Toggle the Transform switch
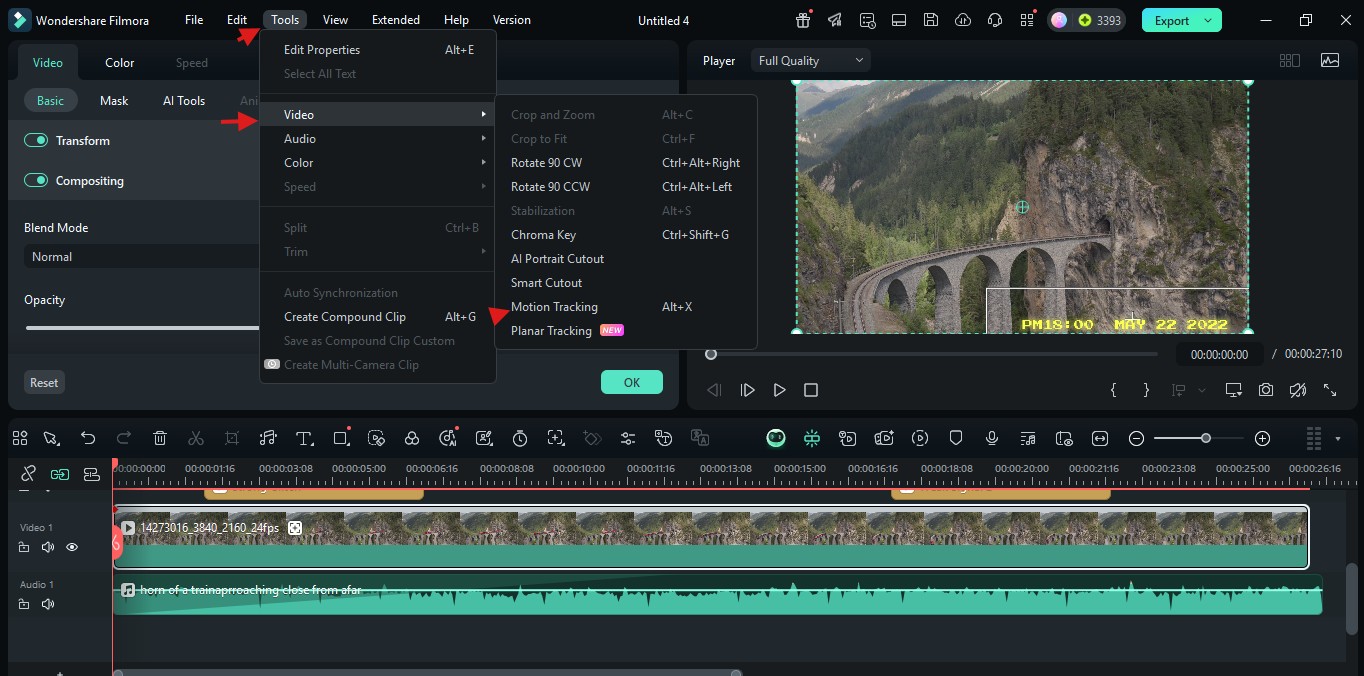The image size is (1364, 676). pos(36,141)
